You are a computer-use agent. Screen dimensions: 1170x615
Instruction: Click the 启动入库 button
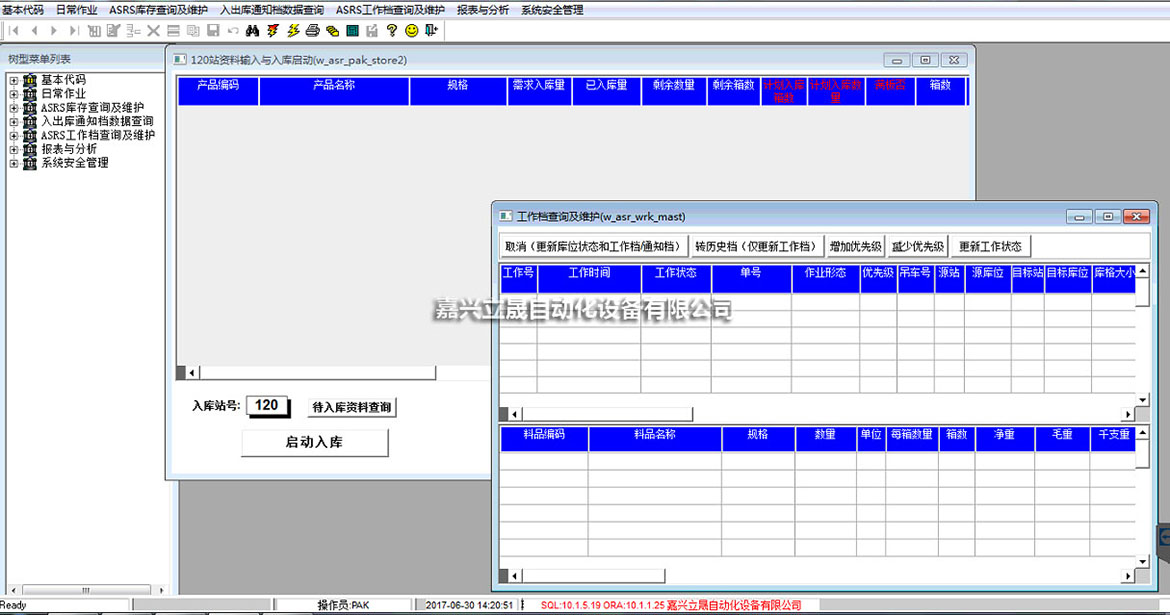315,442
